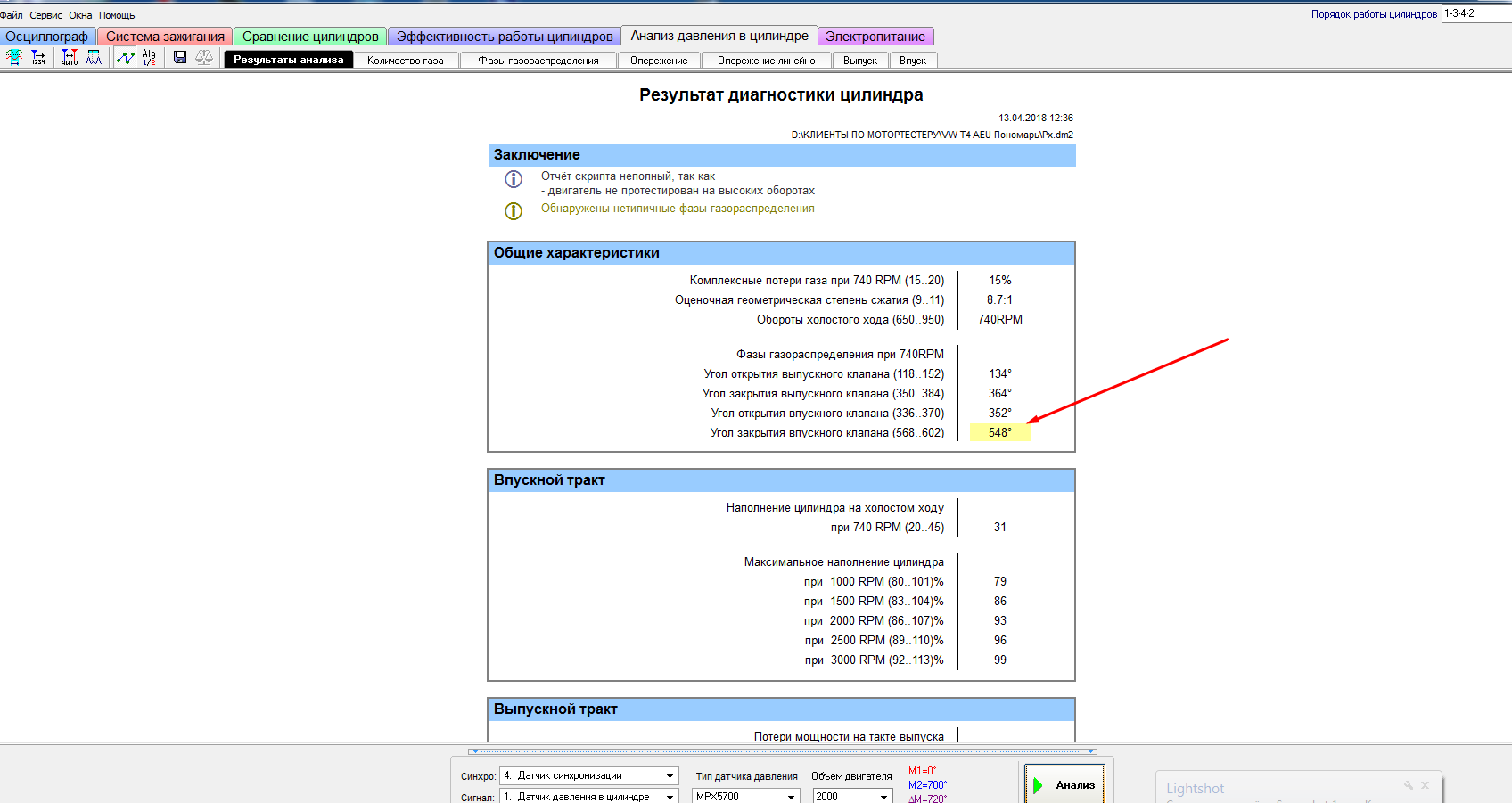The height and width of the screenshot is (803, 1512).
Task: Click the Общие характеристики section header
Action: pyautogui.click(x=782, y=253)
